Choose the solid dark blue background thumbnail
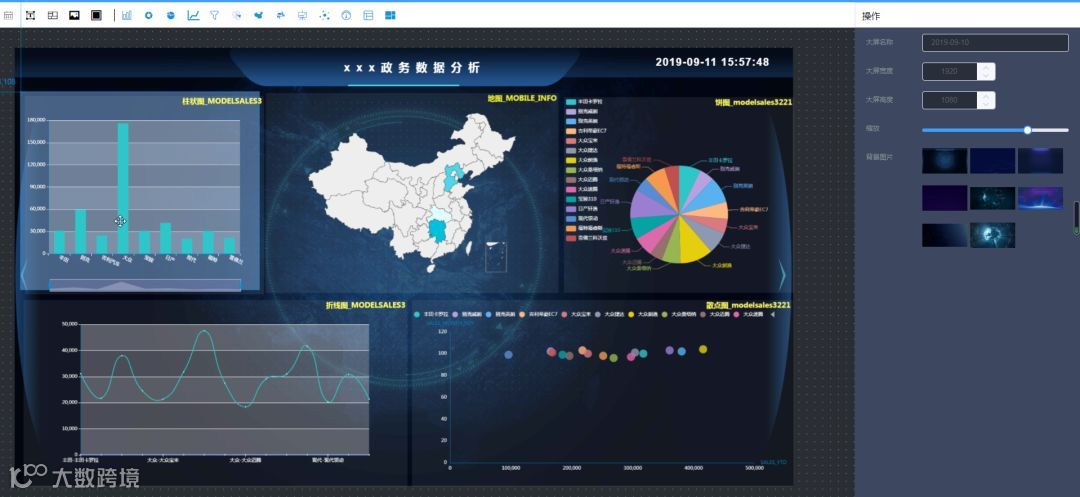 click(x=993, y=160)
